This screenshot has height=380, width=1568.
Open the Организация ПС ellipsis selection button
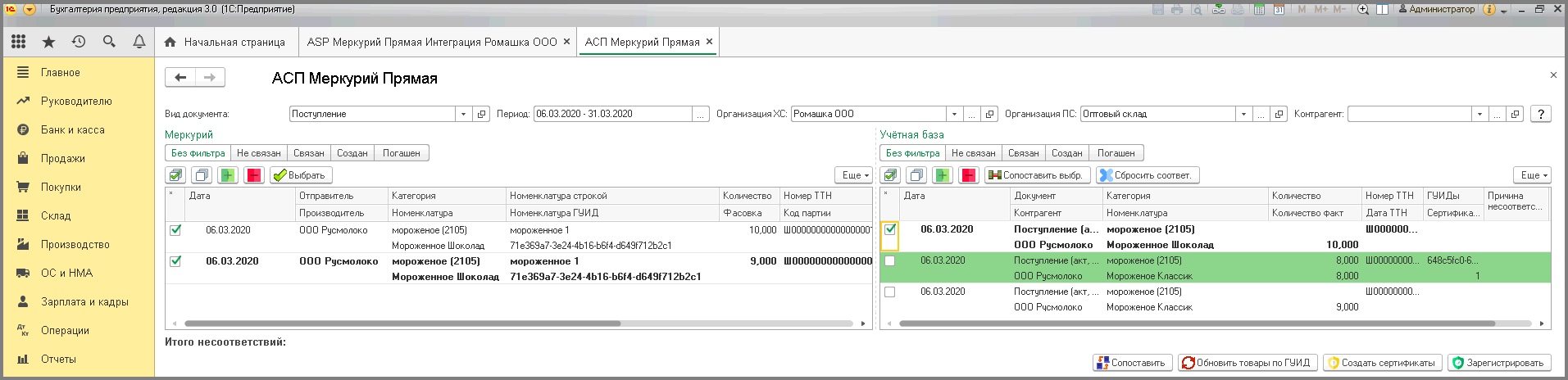1261,114
